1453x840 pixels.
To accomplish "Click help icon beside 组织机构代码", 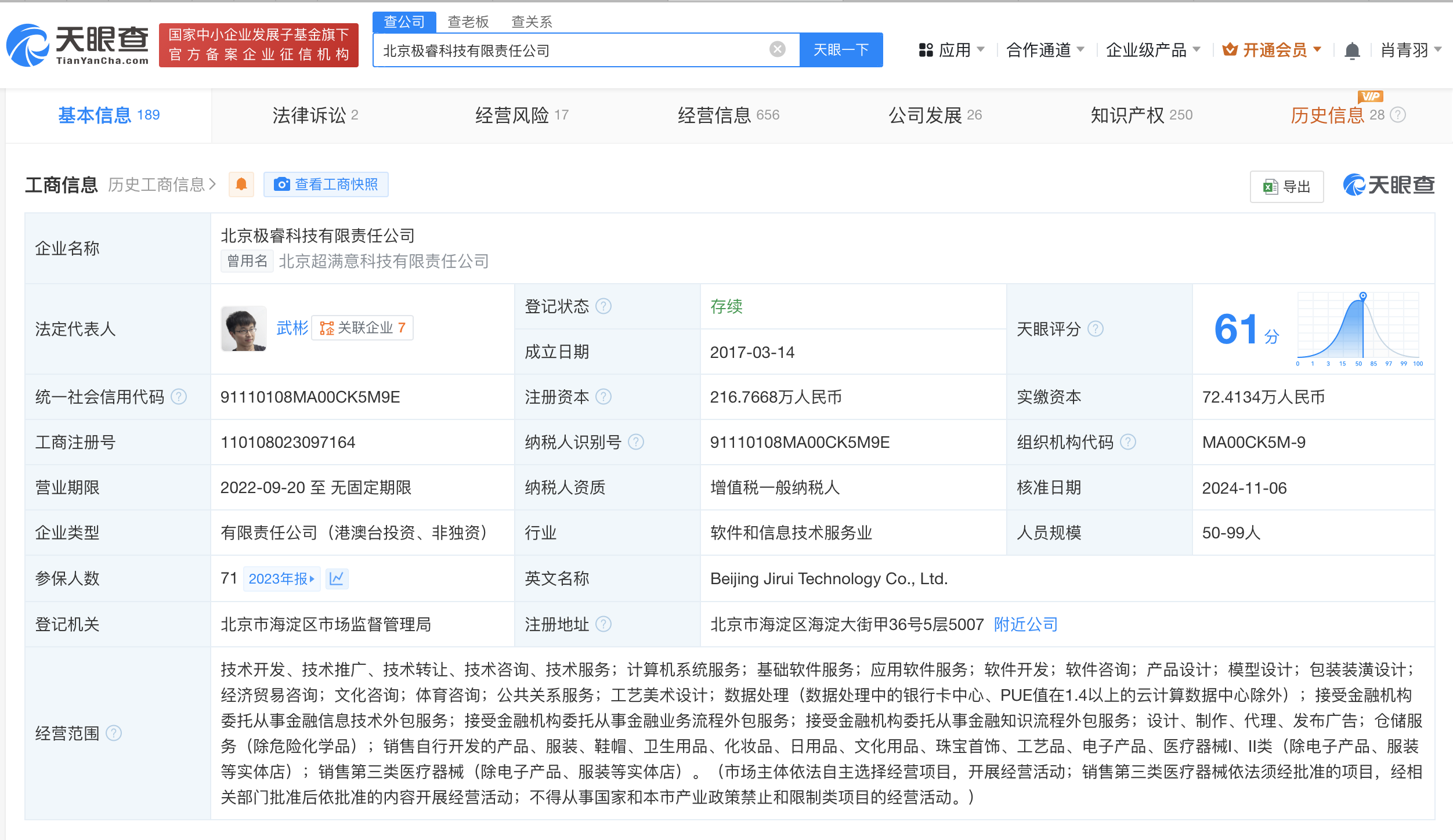I will [x=1127, y=442].
